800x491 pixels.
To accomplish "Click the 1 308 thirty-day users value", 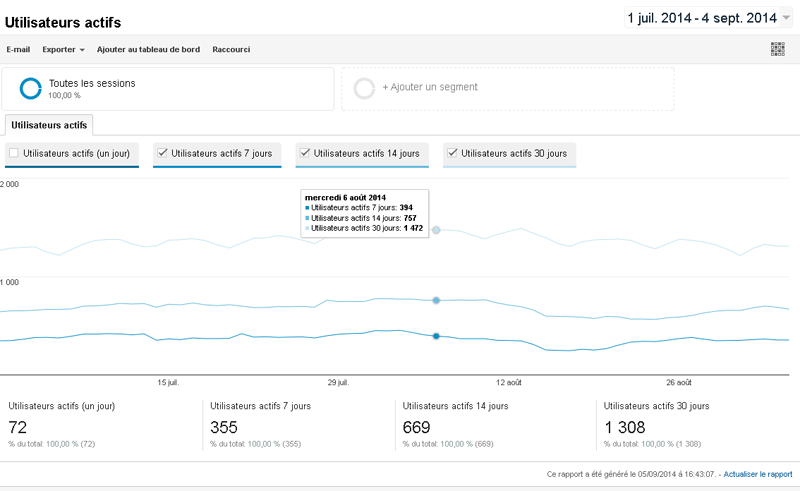I will [625, 427].
